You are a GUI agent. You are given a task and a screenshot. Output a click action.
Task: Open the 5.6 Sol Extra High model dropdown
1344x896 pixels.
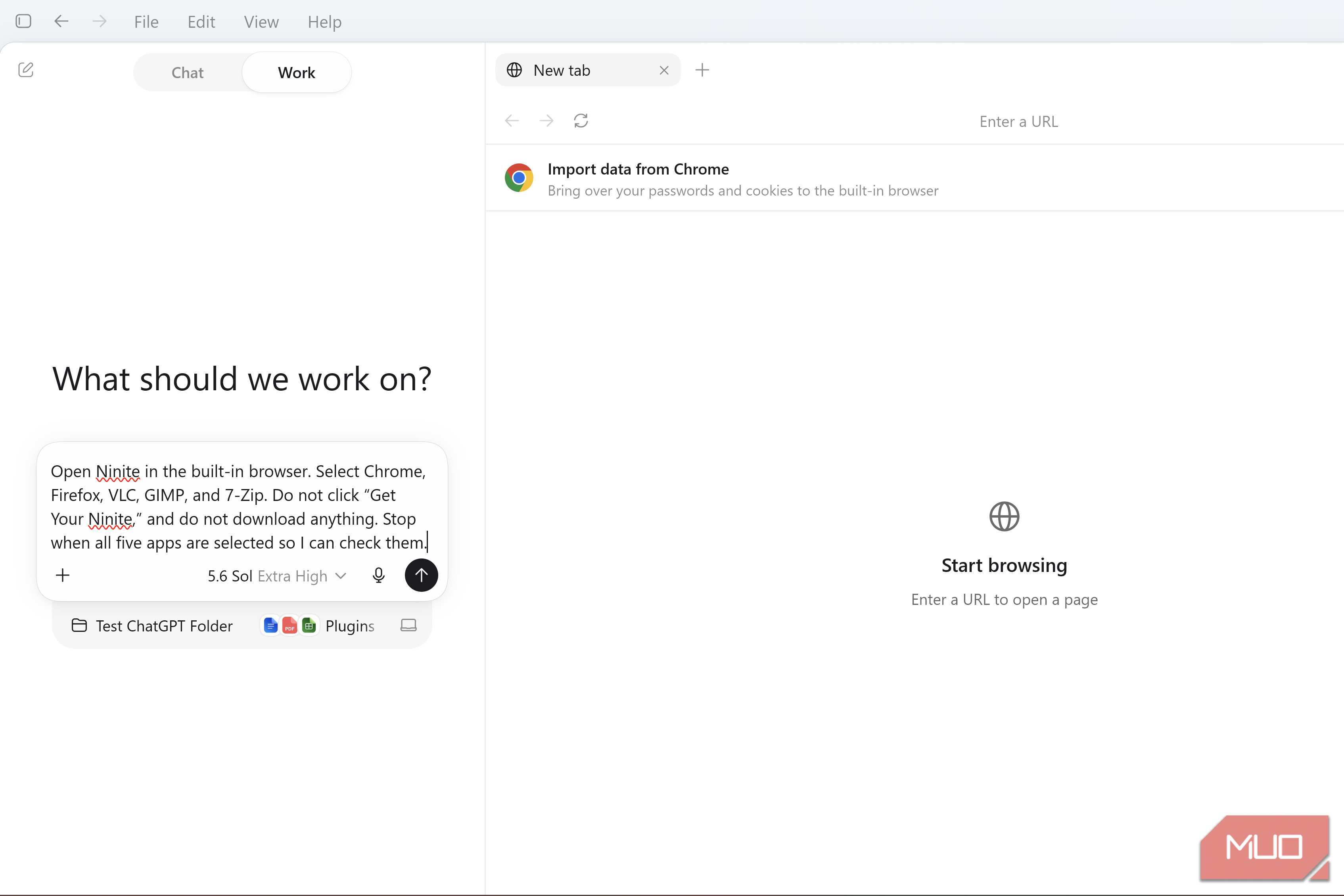click(x=277, y=576)
